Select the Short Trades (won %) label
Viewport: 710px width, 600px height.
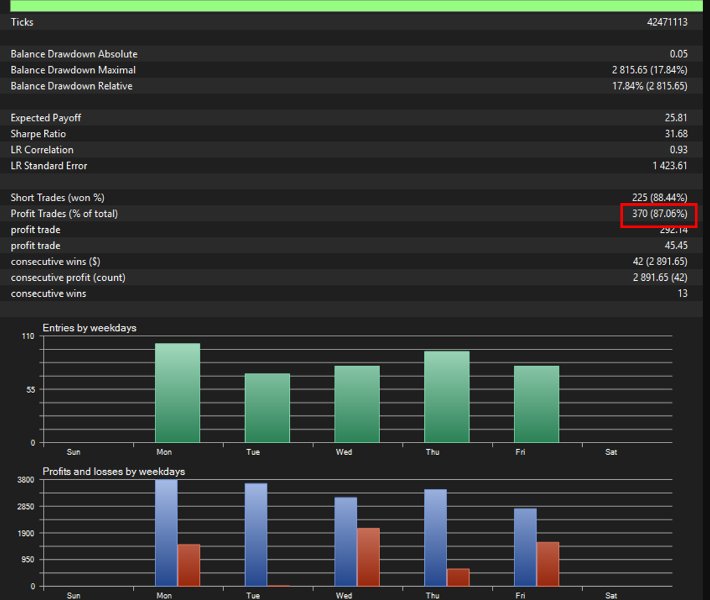58,197
